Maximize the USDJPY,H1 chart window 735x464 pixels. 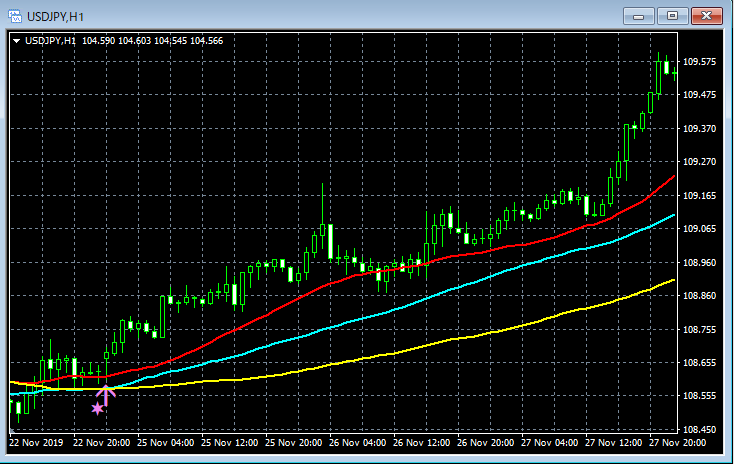672,16
